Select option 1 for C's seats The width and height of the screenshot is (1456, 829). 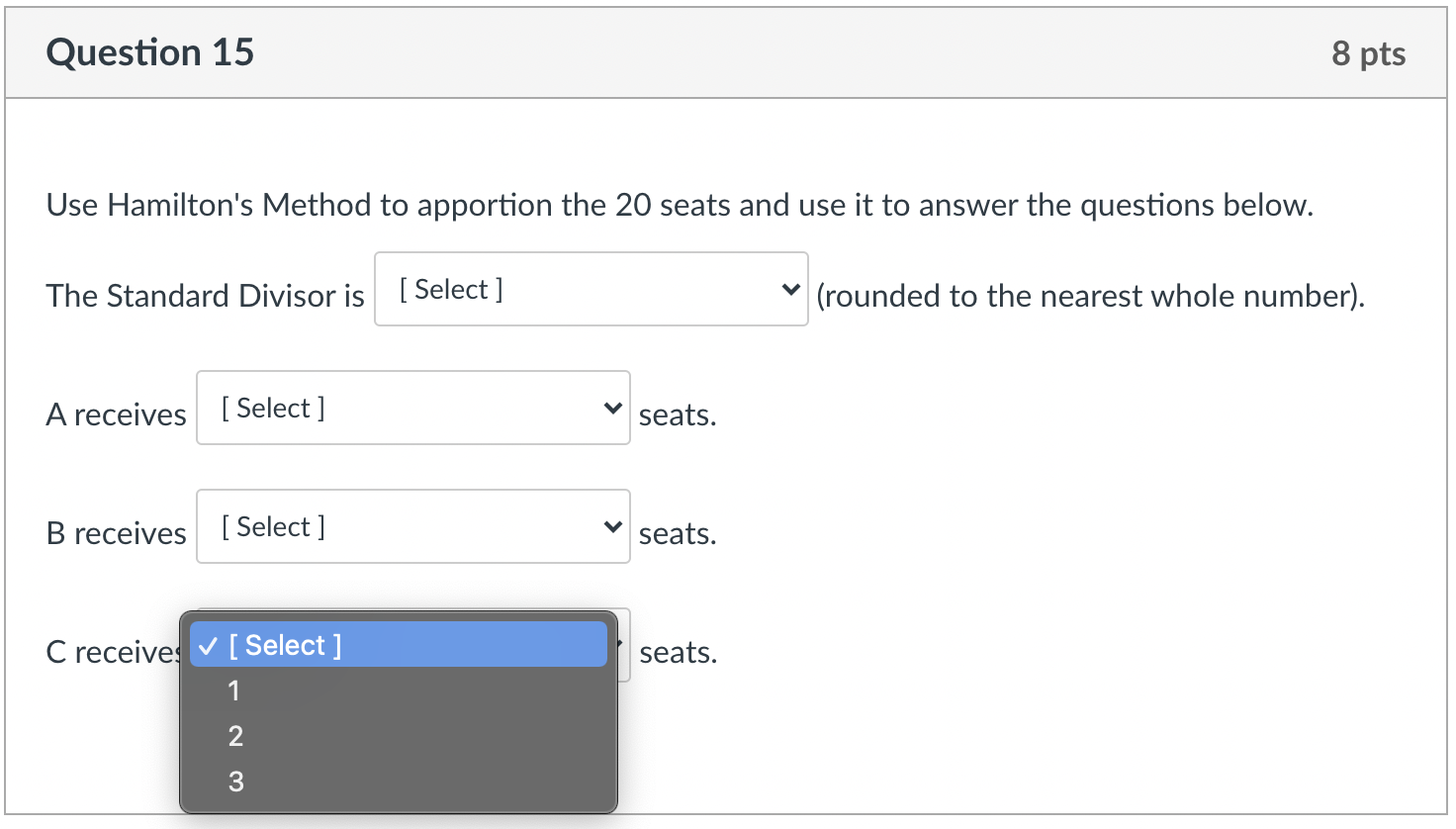(234, 691)
